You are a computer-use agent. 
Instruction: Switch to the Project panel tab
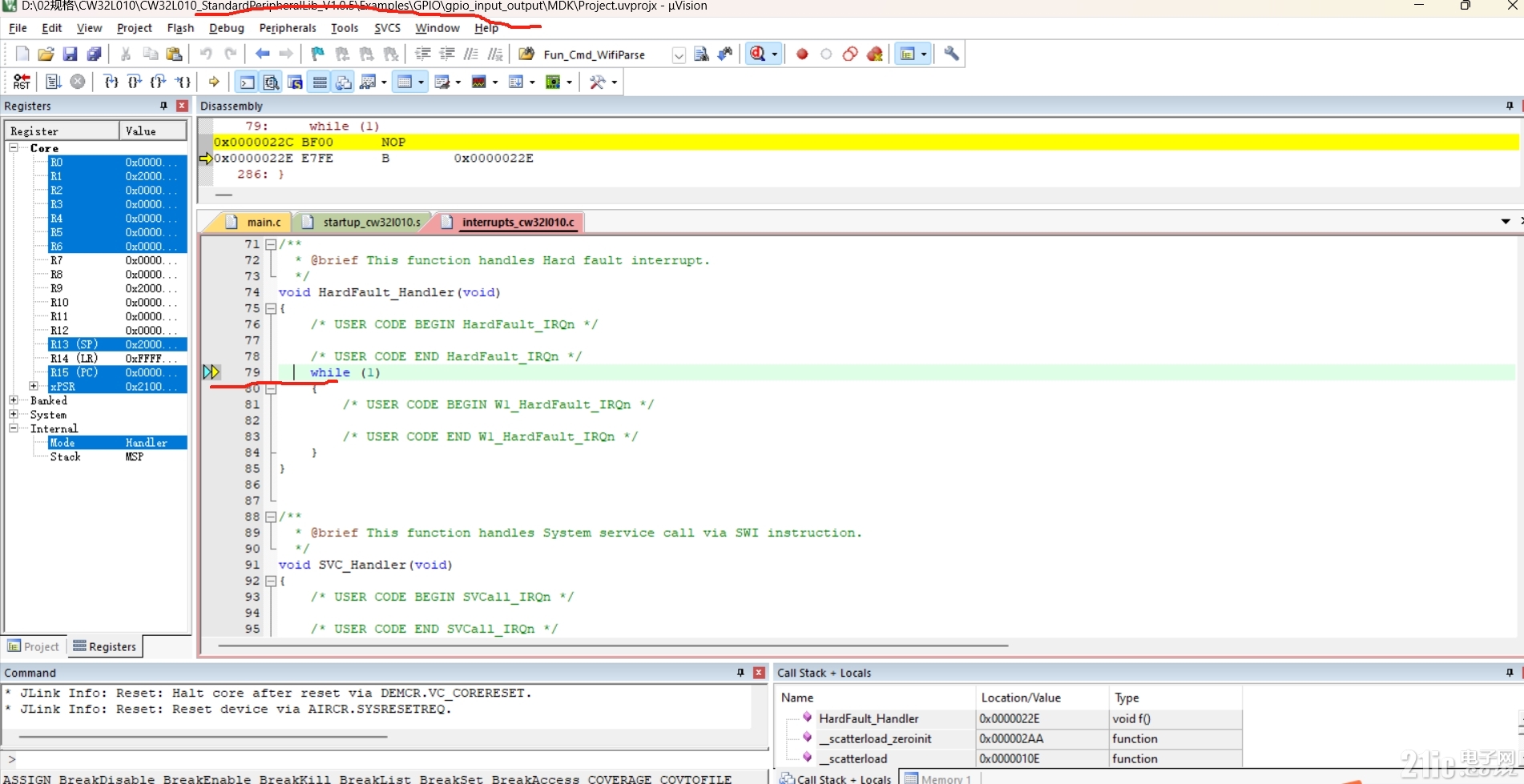coord(34,646)
